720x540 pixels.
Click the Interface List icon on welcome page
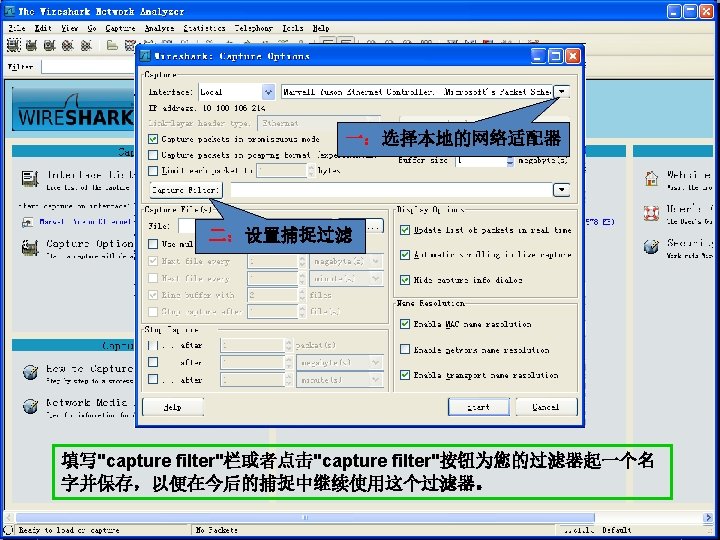click(30, 179)
